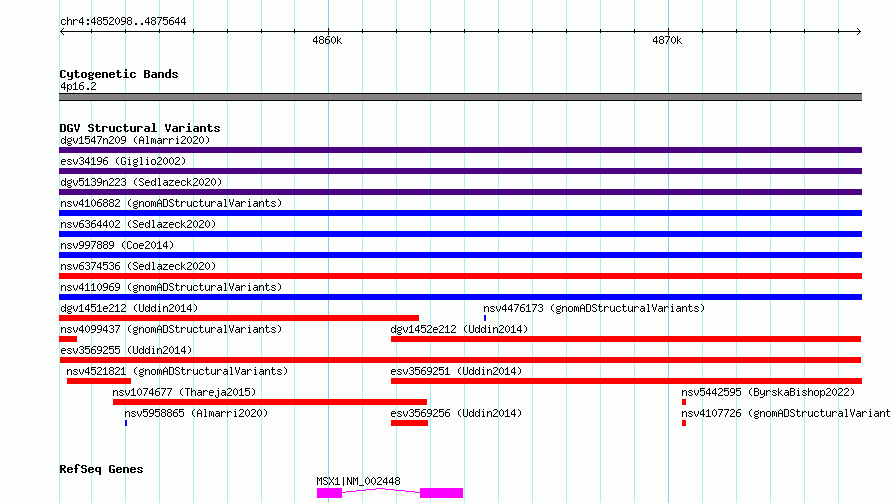Click the 4860k ruler label
Screen dimensions: 890x503
pos(327,40)
